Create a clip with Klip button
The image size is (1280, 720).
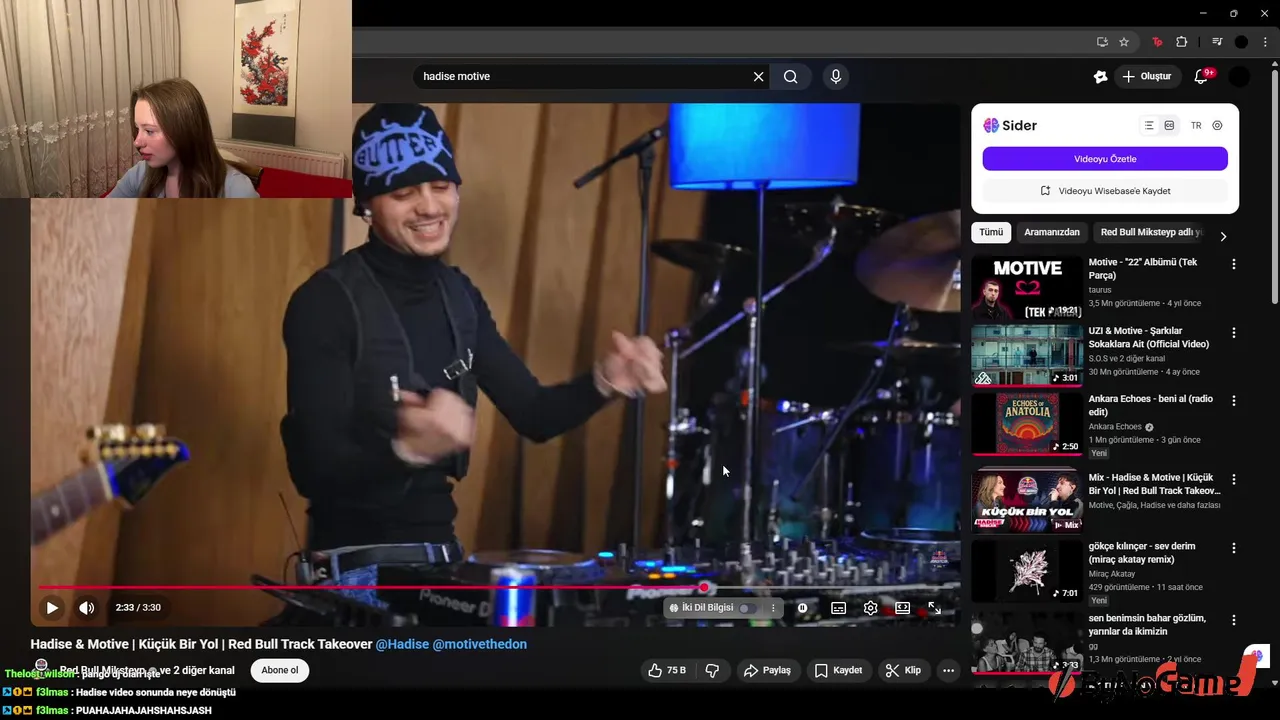903,670
